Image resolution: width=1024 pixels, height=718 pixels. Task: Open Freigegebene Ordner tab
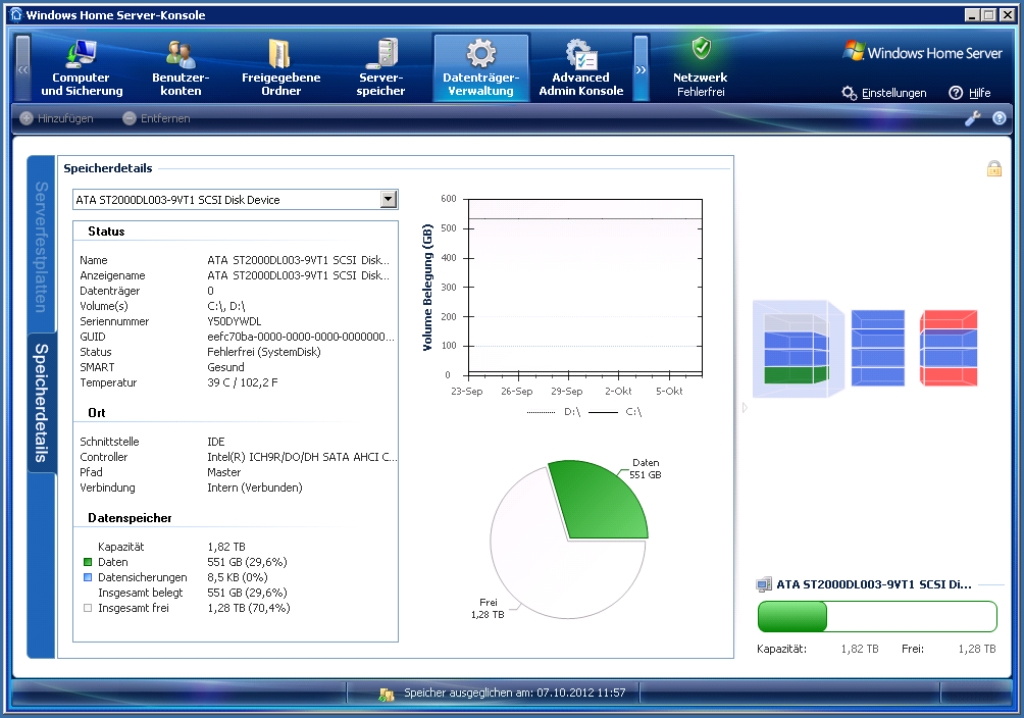(x=281, y=68)
